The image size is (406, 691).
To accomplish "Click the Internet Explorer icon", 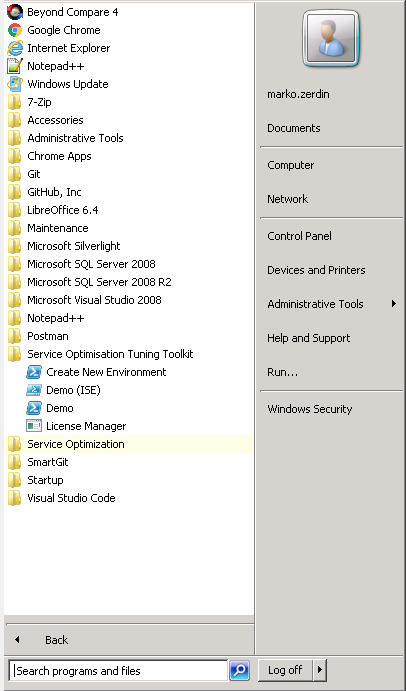I will point(15,48).
